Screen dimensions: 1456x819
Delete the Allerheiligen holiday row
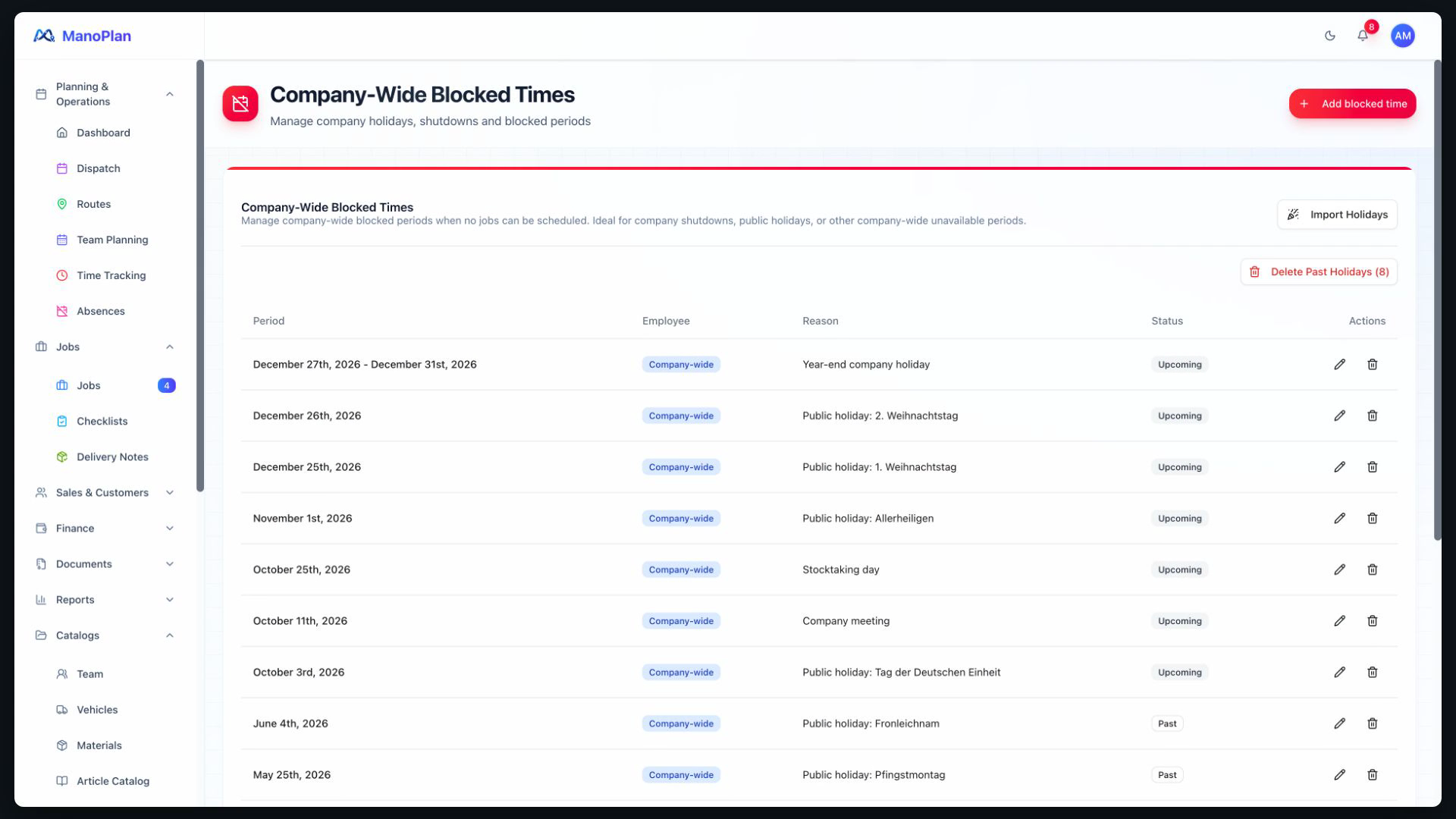pos(1372,519)
